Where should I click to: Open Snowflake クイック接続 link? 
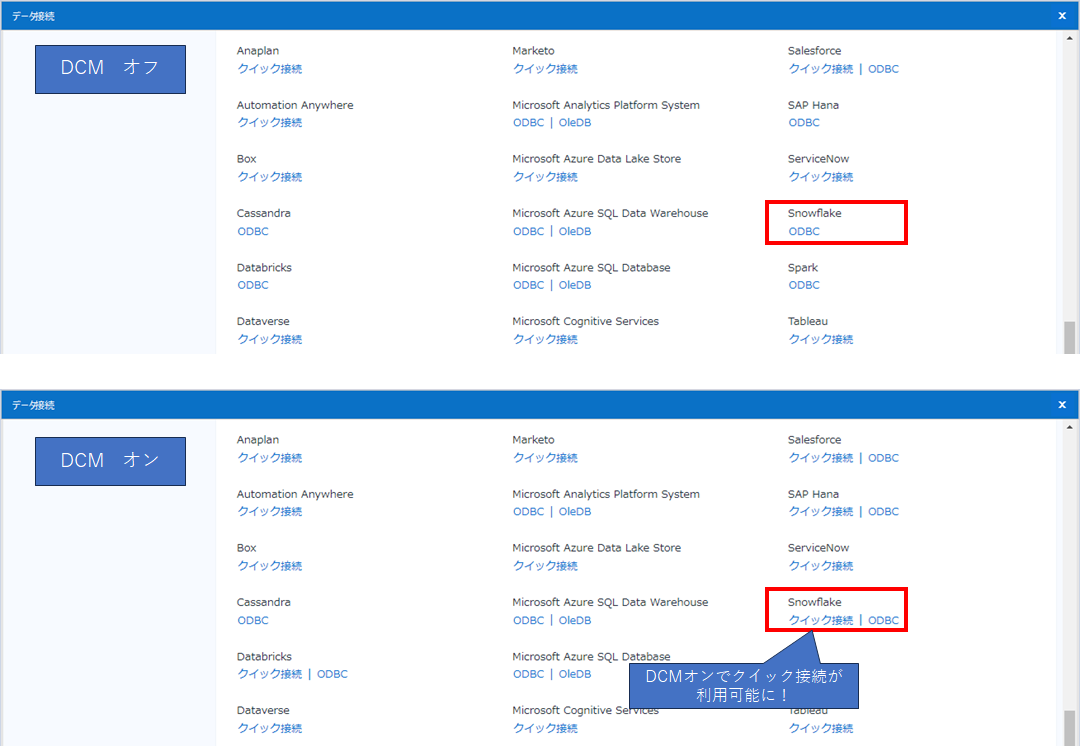[x=821, y=620]
